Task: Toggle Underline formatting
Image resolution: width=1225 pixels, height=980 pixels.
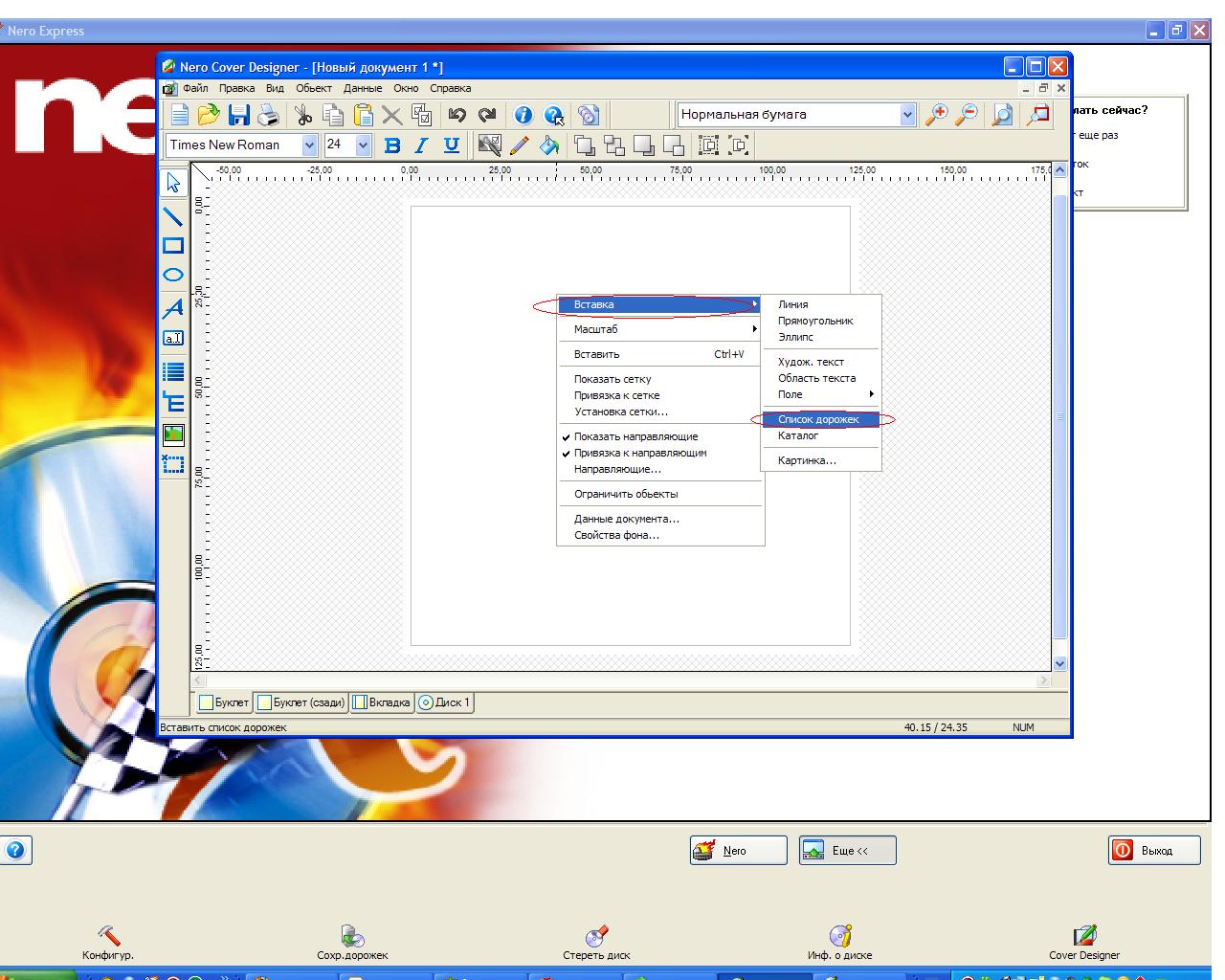Action: 452,145
